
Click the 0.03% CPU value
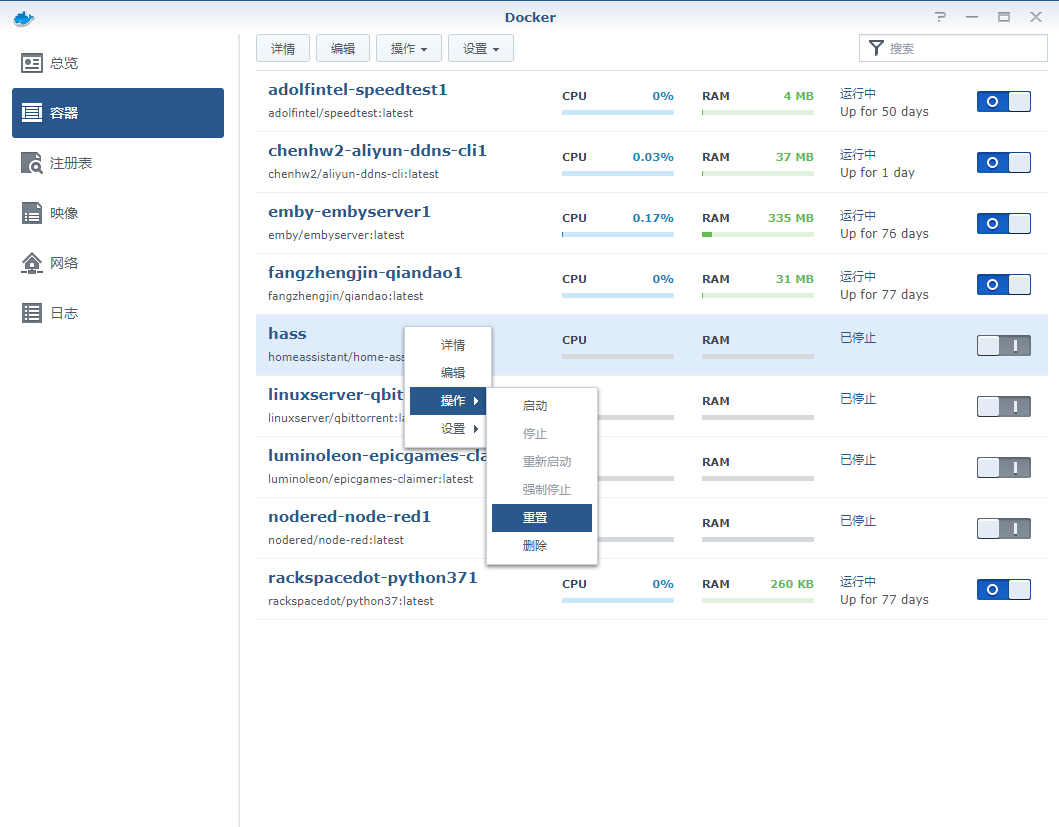click(x=653, y=157)
